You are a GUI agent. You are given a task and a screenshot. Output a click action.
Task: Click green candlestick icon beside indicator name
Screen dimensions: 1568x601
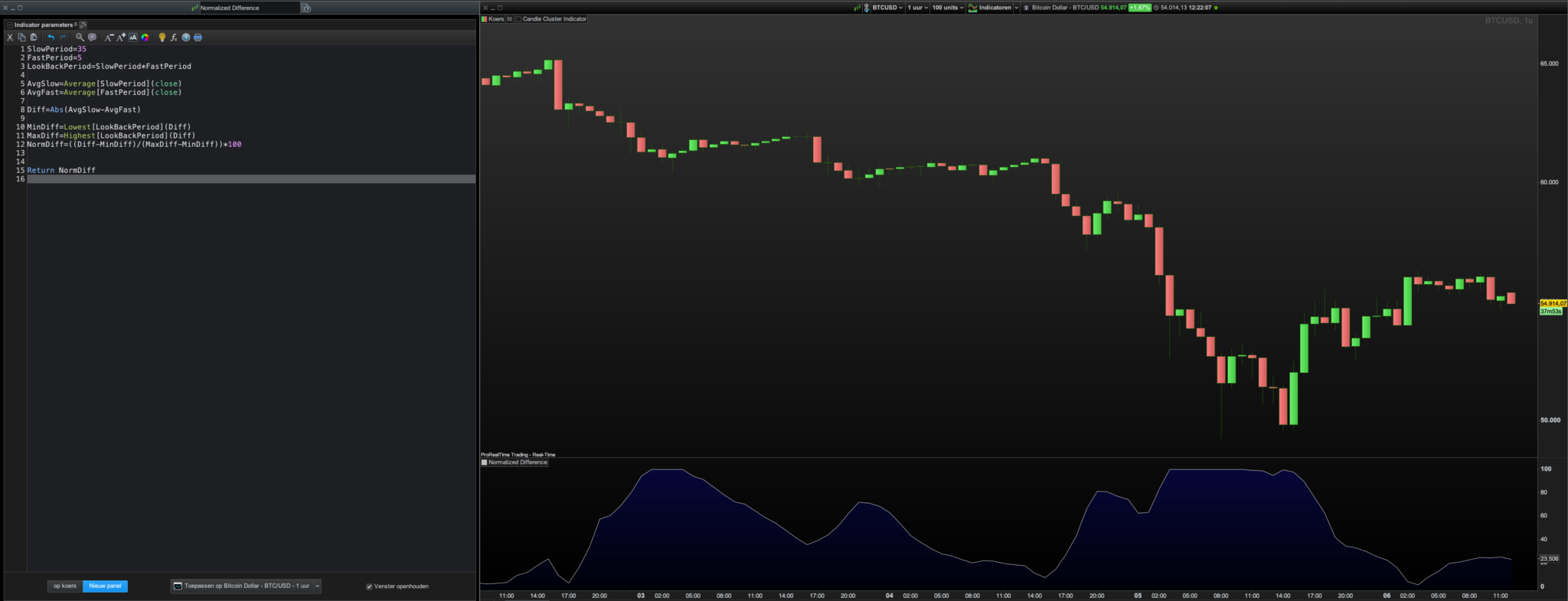pyautogui.click(x=195, y=8)
